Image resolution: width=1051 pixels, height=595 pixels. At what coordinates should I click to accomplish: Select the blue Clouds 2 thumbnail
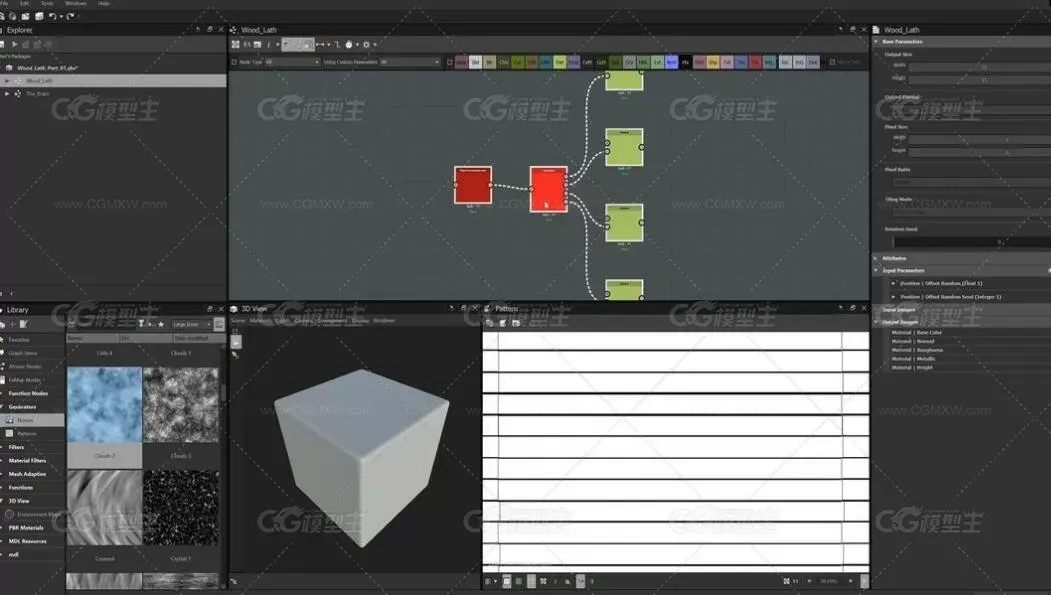point(105,405)
